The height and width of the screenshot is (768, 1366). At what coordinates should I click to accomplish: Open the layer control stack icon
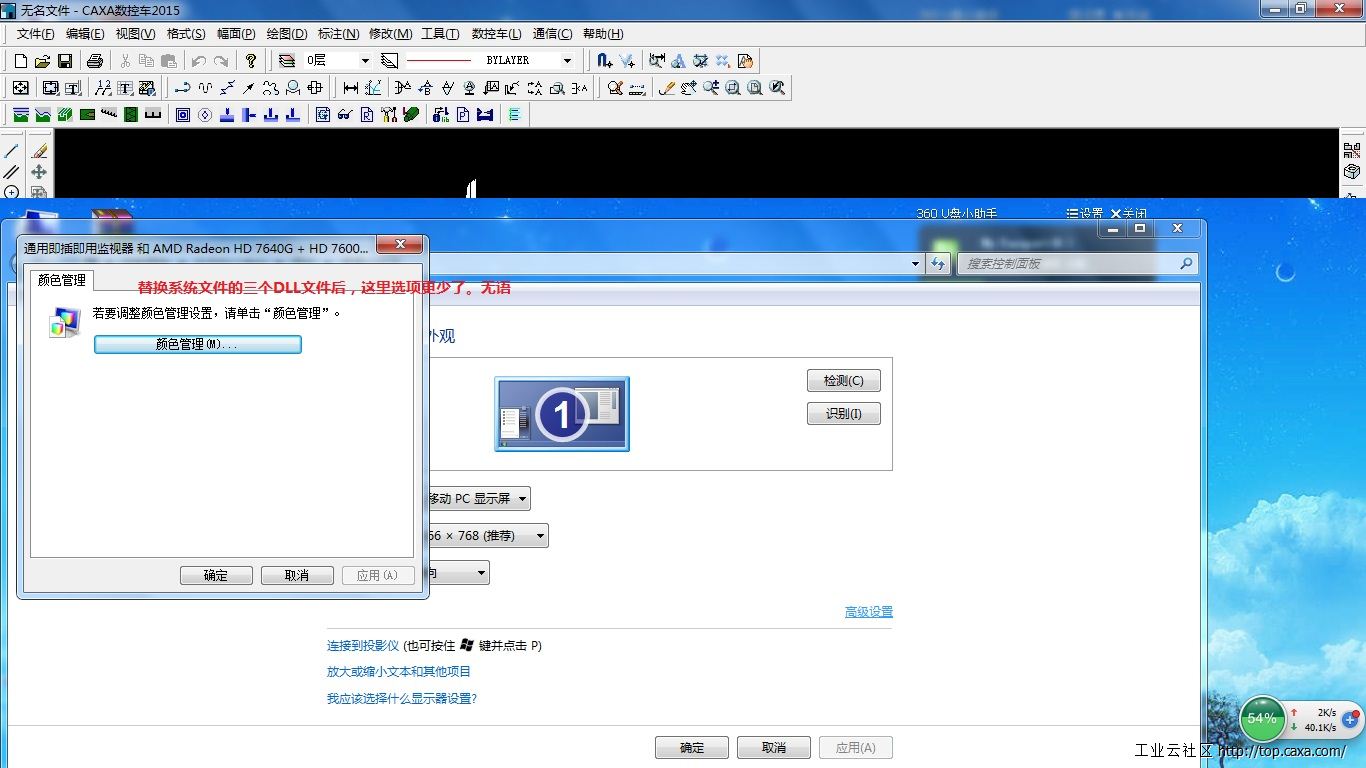click(x=287, y=61)
